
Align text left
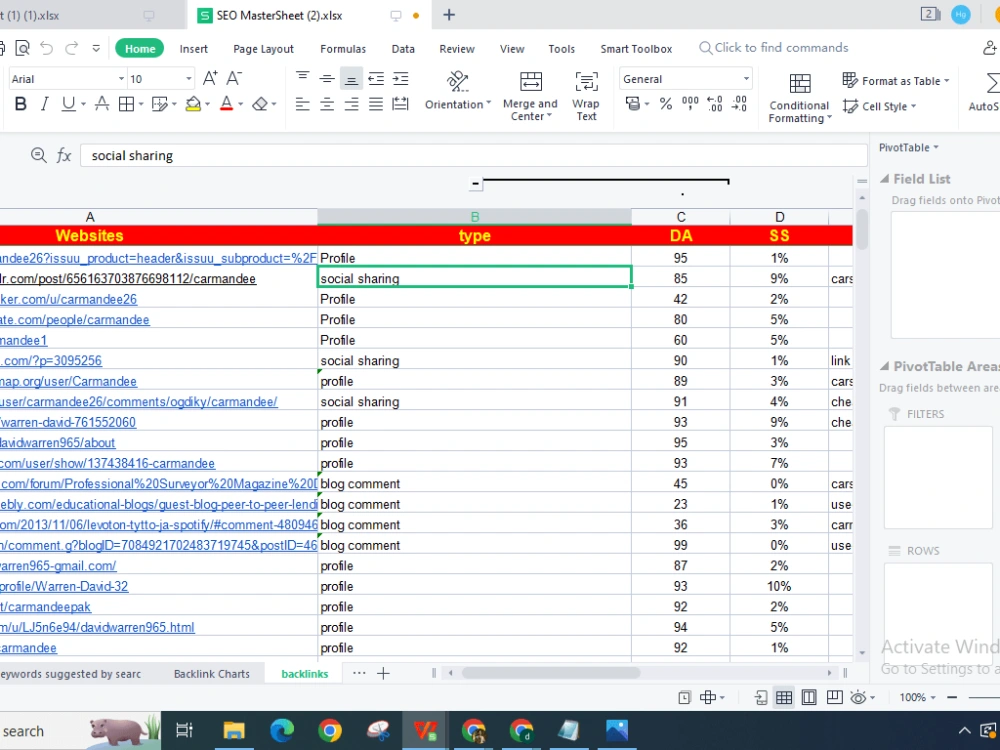[x=302, y=104]
